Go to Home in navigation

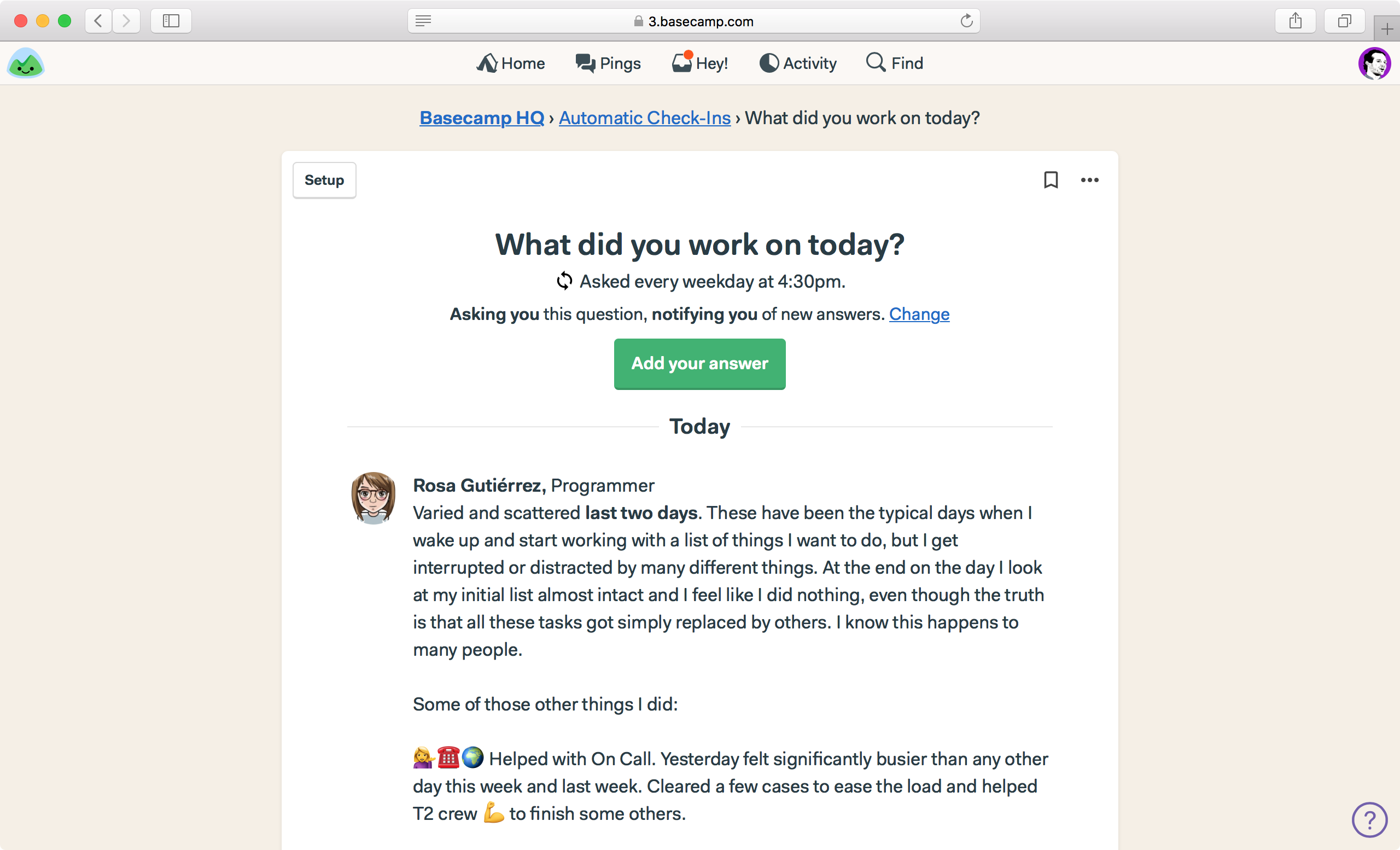(510, 63)
